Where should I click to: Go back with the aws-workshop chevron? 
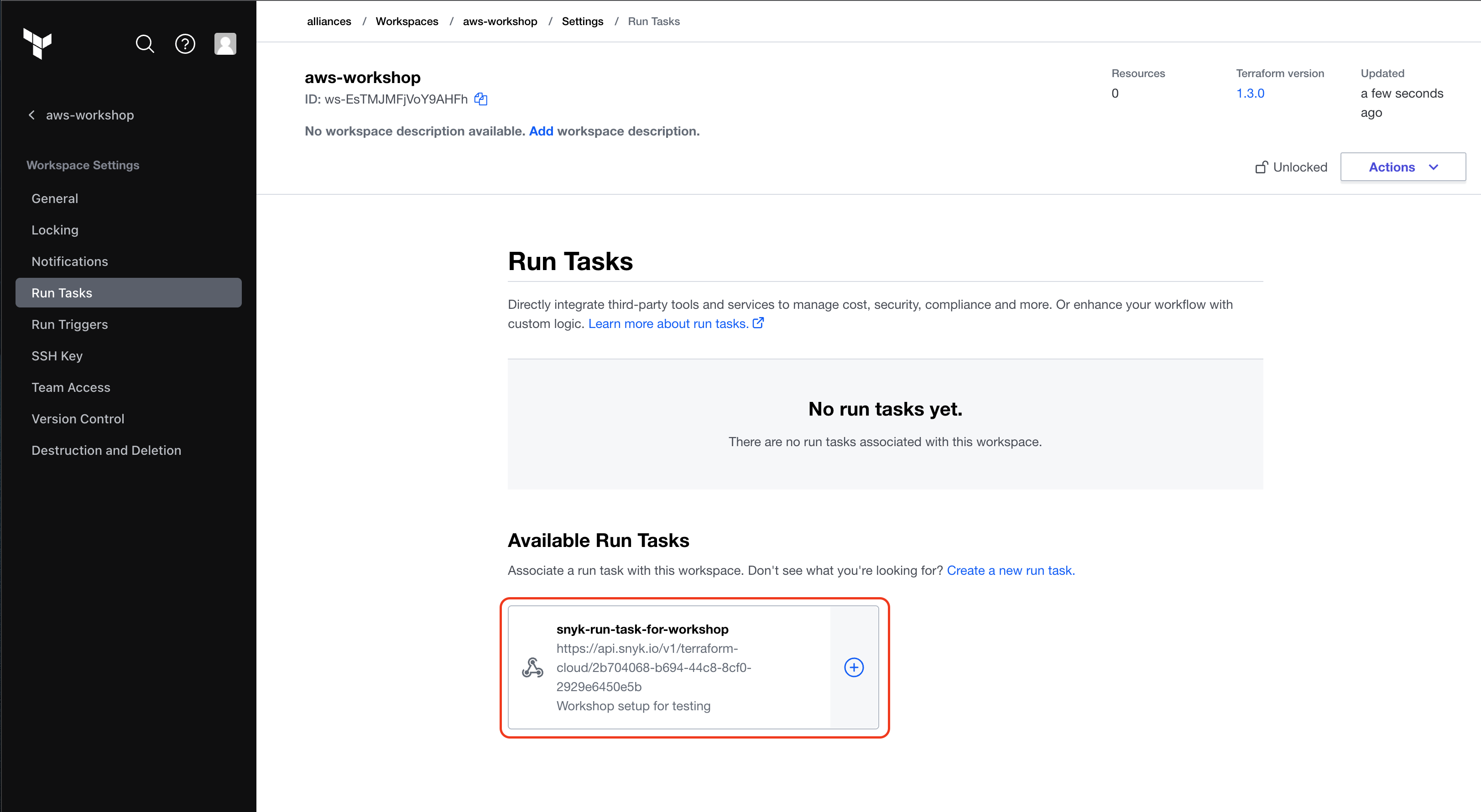[31, 115]
